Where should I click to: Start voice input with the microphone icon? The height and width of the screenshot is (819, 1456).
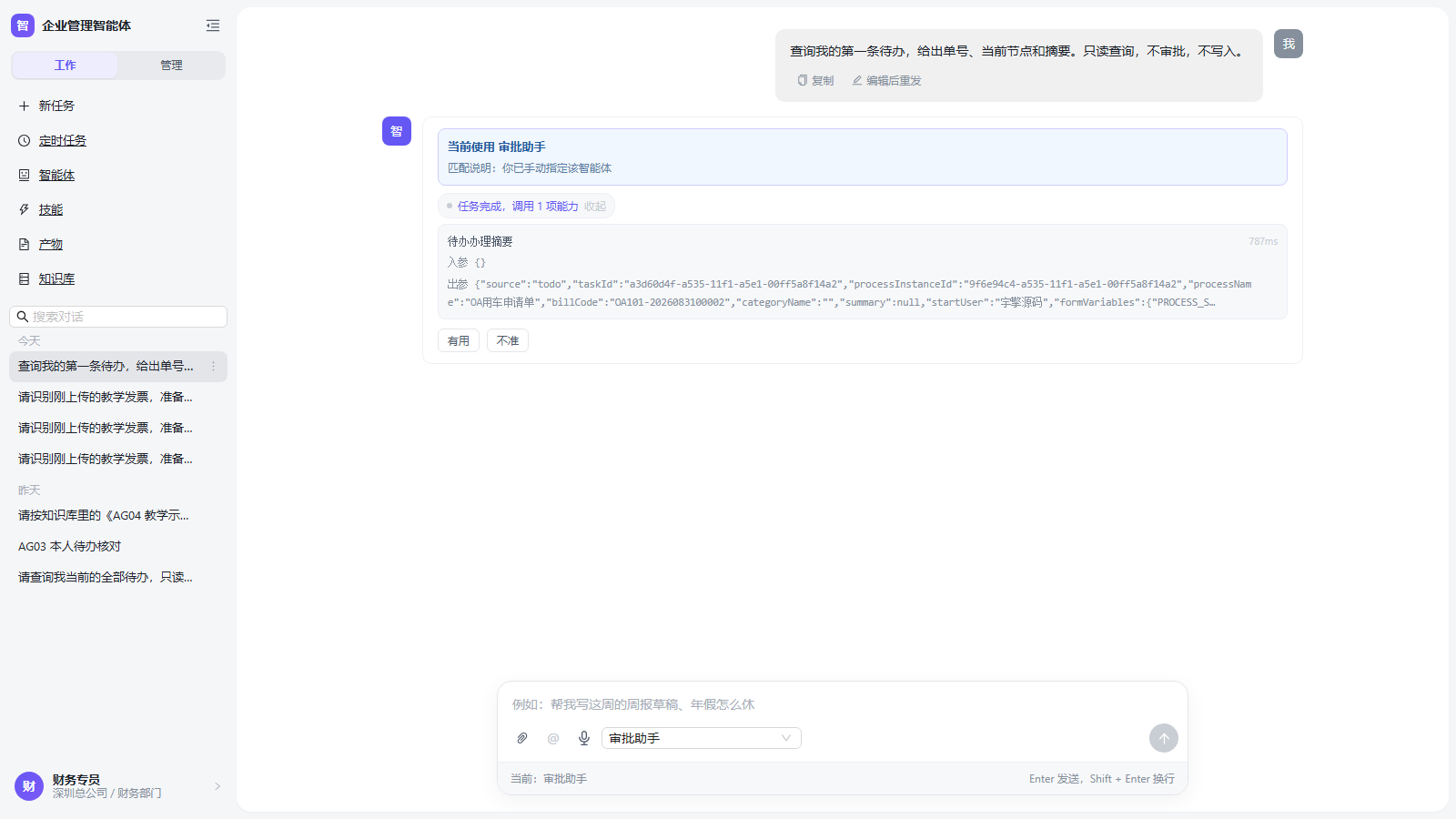584,738
